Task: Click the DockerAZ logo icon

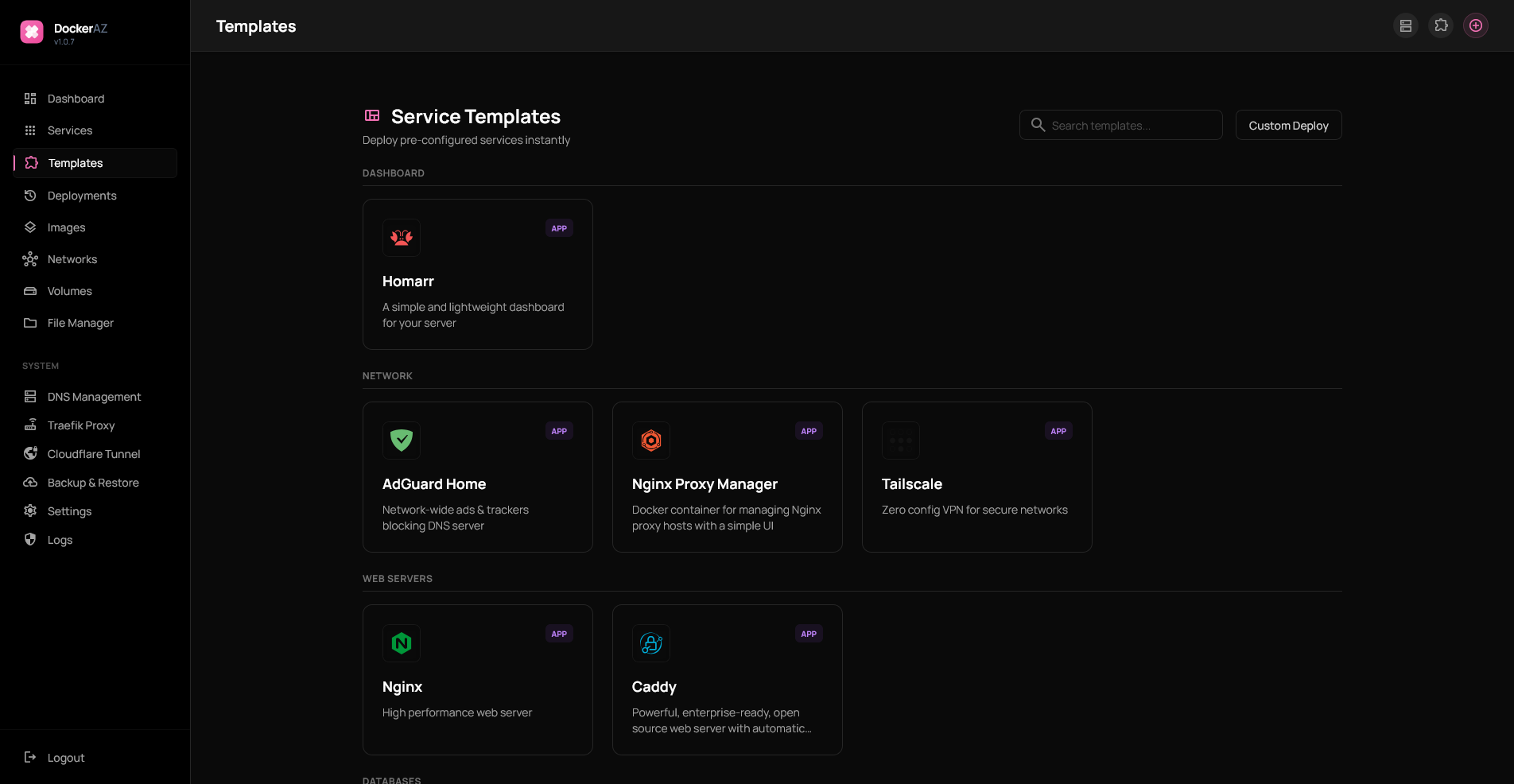Action: pos(32,32)
